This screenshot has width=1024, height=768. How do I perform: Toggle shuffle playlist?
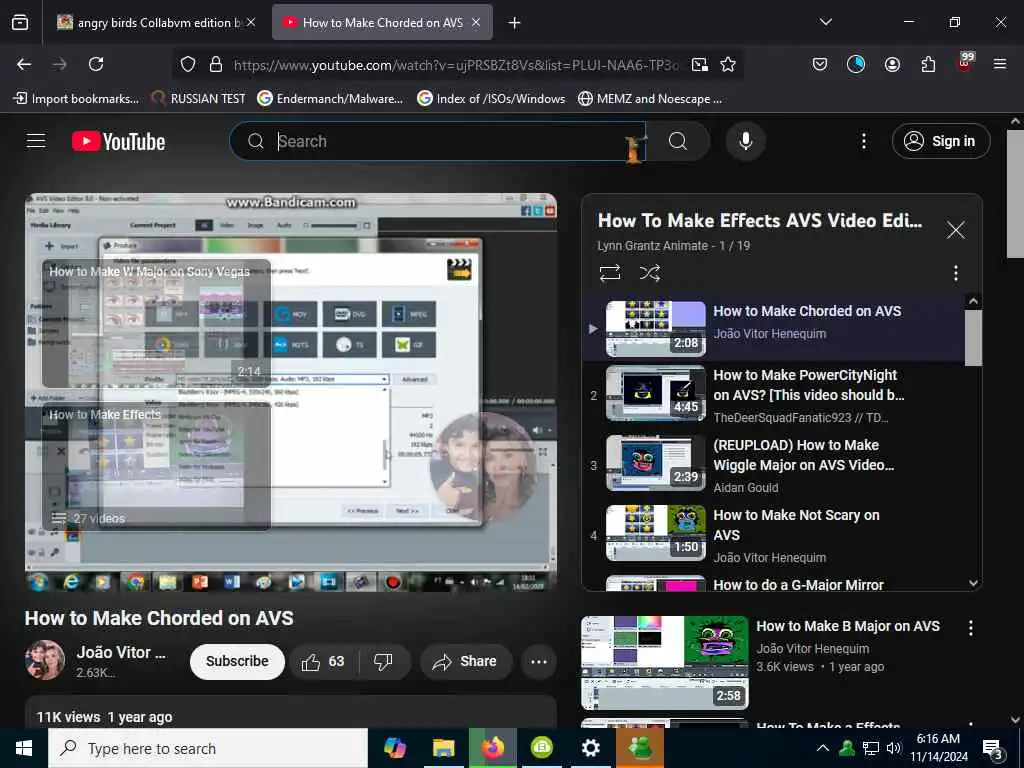click(x=649, y=272)
